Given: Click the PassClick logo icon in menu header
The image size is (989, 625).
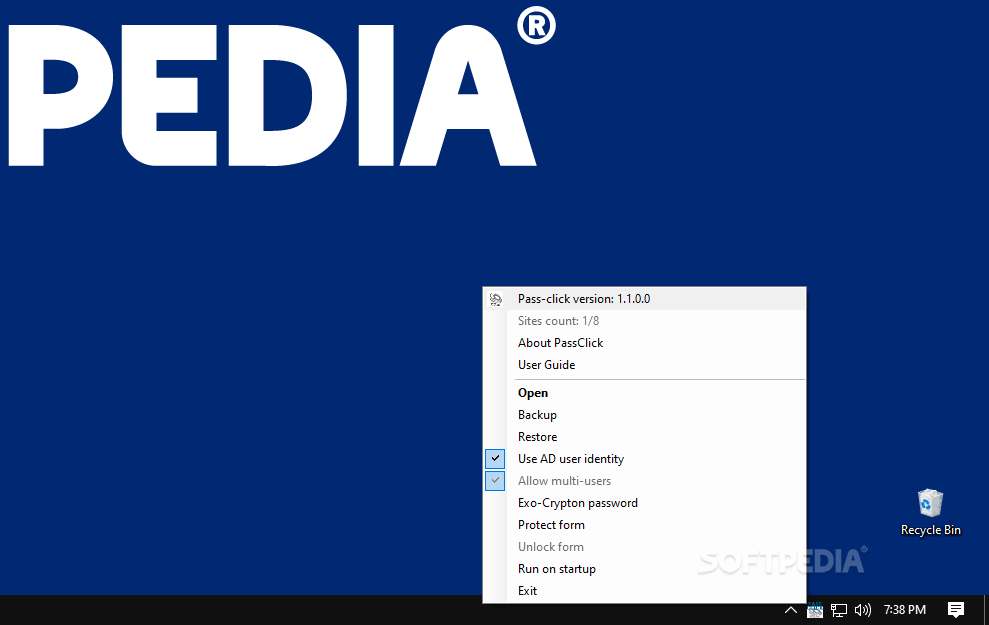Looking at the screenshot, I should click(x=496, y=299).
